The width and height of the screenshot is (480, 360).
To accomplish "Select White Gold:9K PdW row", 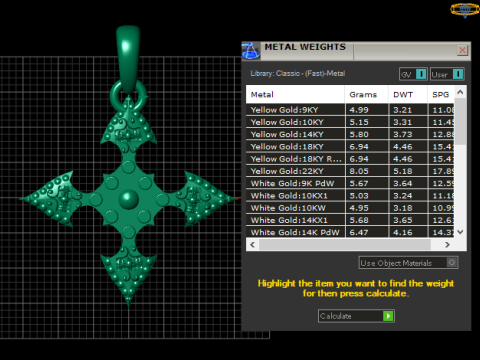I will coord(350,183).
